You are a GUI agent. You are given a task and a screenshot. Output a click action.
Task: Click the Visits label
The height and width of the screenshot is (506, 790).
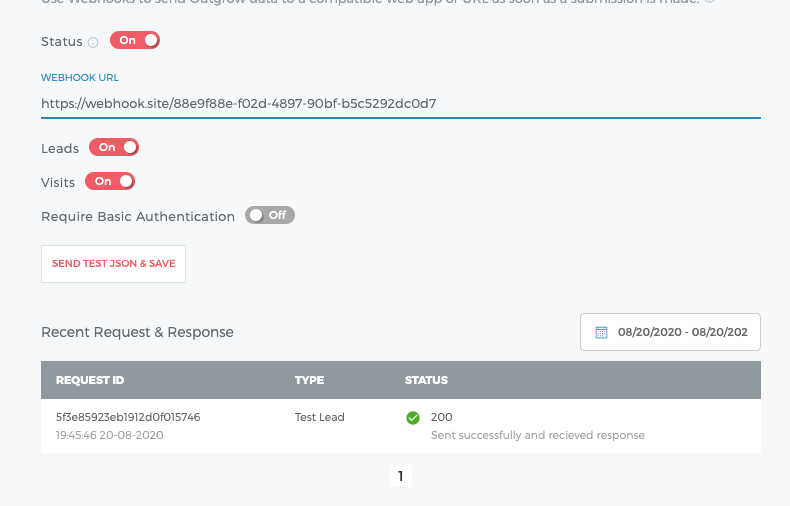tap(58, 182)
